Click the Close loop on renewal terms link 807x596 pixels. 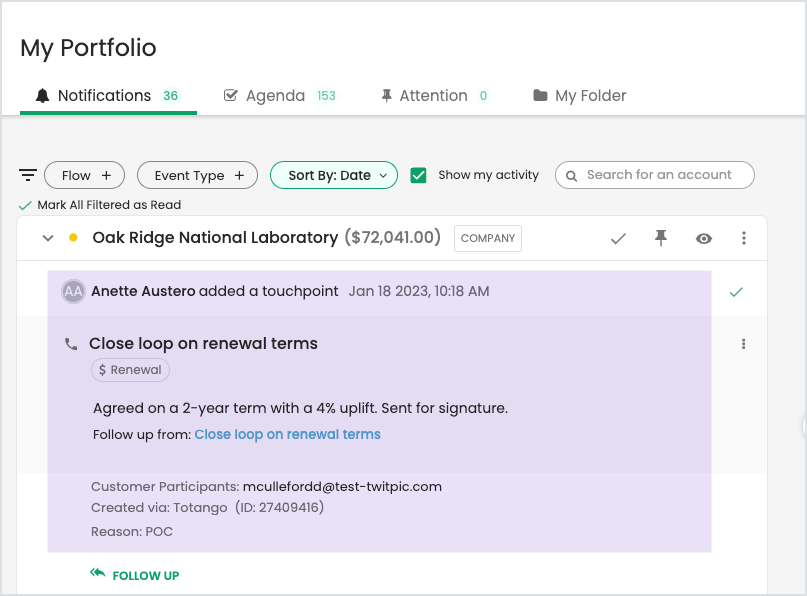click(287, 434)
